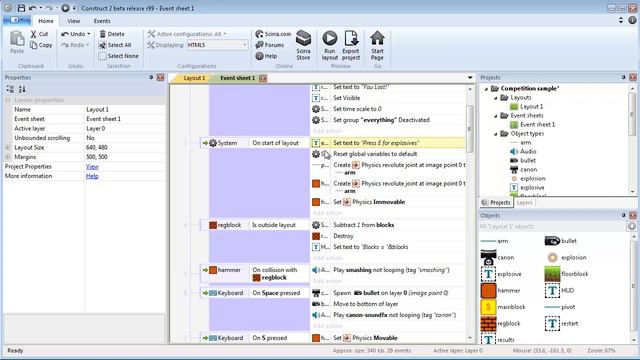Select the floorblock object in Objects panel
The height and width of the screenshot is (360, 640).
[567, 274]
